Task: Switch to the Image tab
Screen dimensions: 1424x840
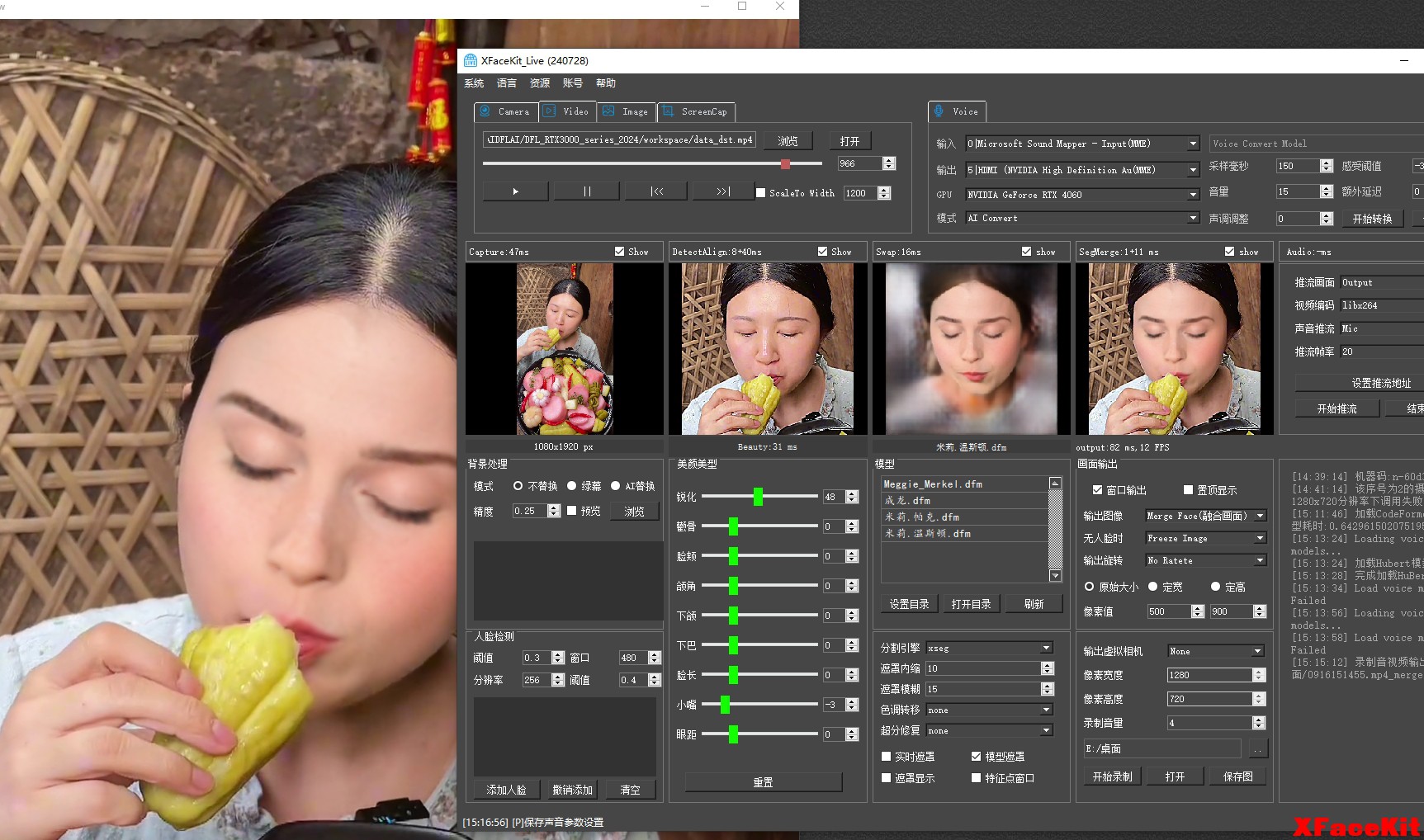Action: (626, 111)
